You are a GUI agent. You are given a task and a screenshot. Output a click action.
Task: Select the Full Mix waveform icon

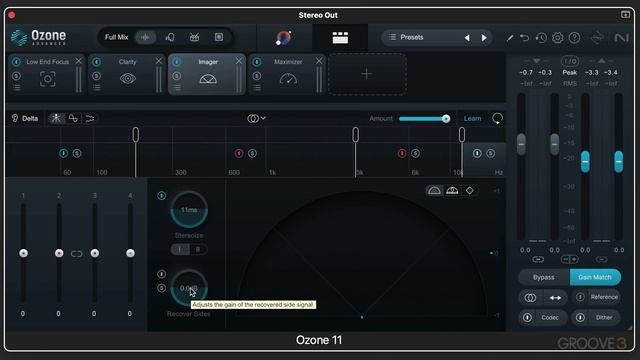145,37
